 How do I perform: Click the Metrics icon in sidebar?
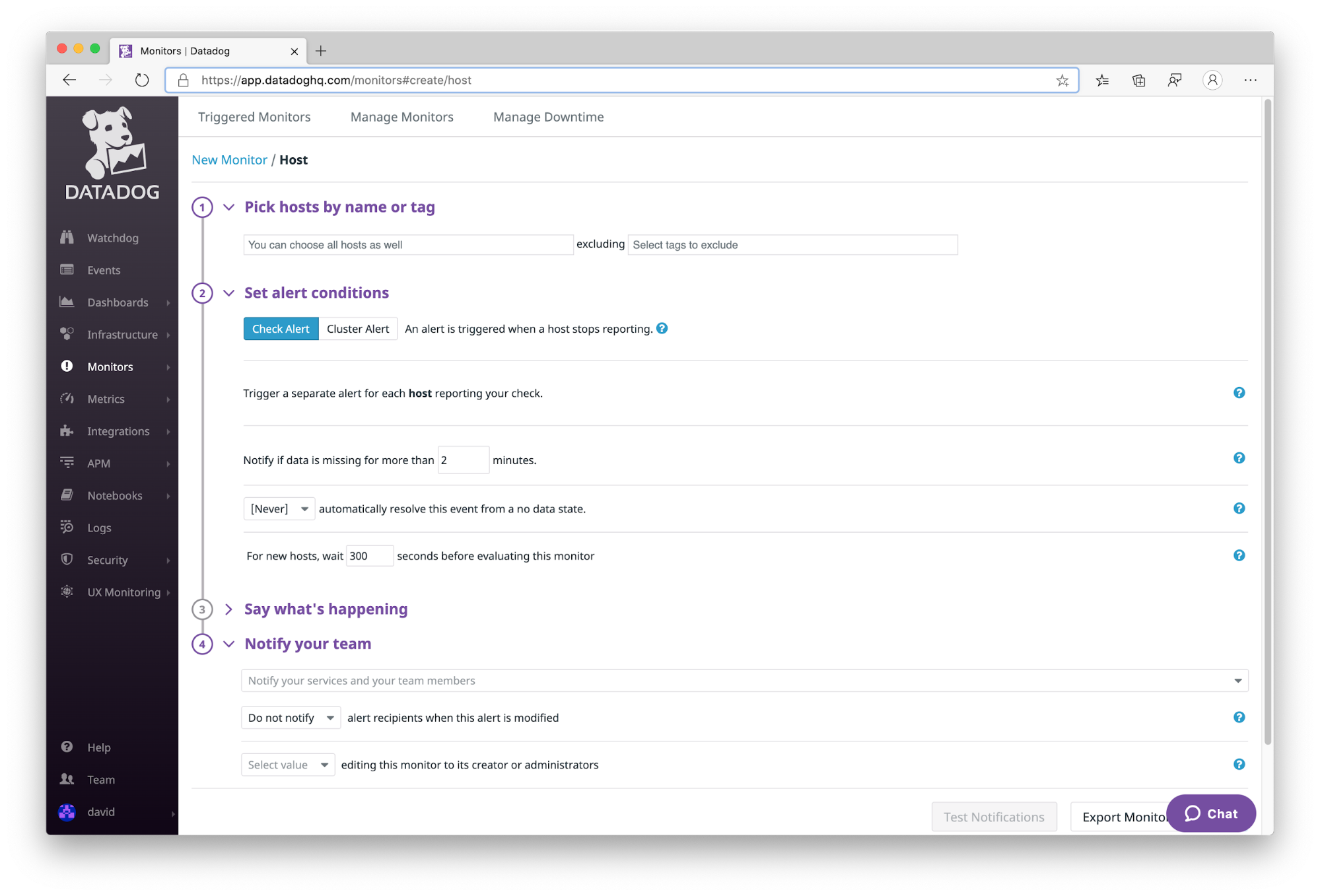coord(66,398)
